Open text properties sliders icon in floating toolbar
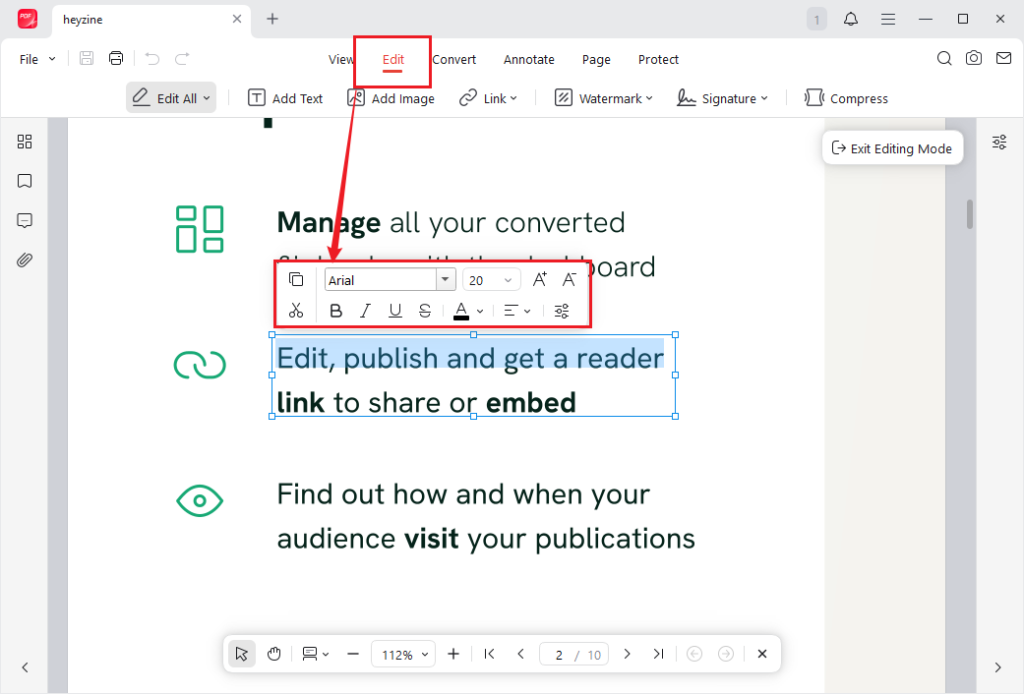1024x694 pixels. (x=562, y=311)
